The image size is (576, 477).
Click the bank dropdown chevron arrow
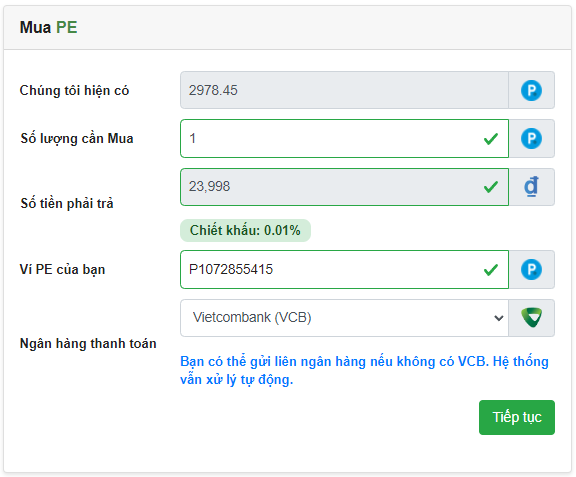(498, 318)
